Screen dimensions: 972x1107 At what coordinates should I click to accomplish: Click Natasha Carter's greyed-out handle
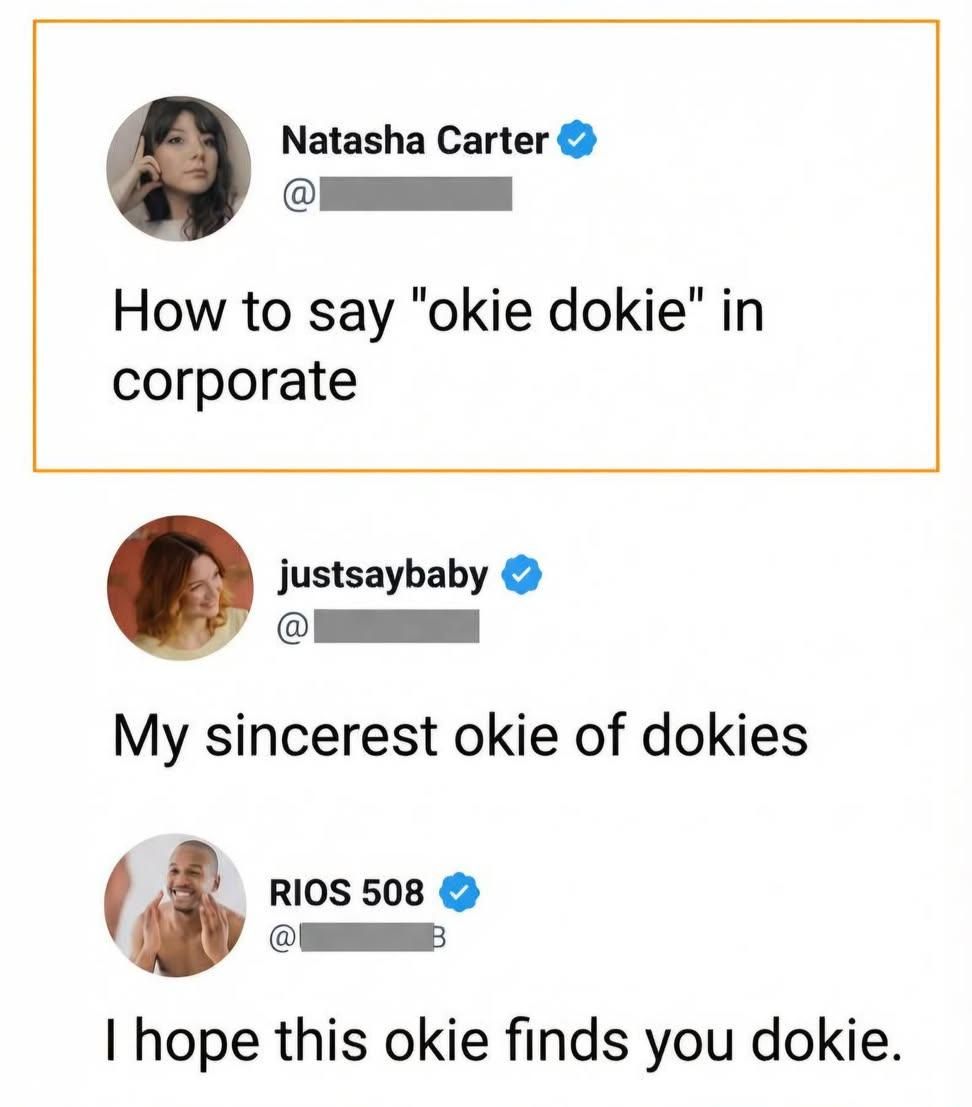pyautogui.click(x=416, y=194)
